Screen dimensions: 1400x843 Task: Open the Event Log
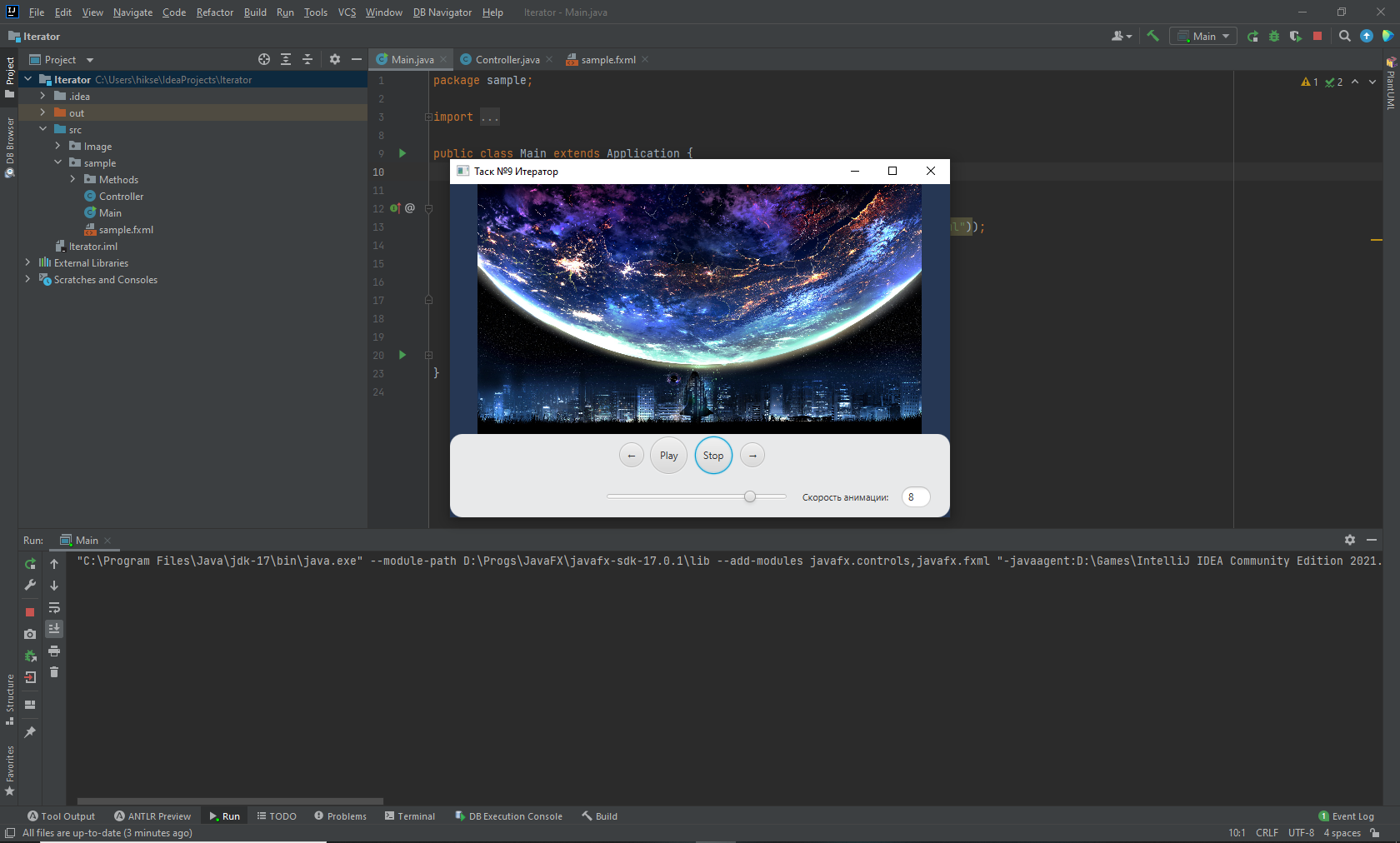[x=1346, y=816]
